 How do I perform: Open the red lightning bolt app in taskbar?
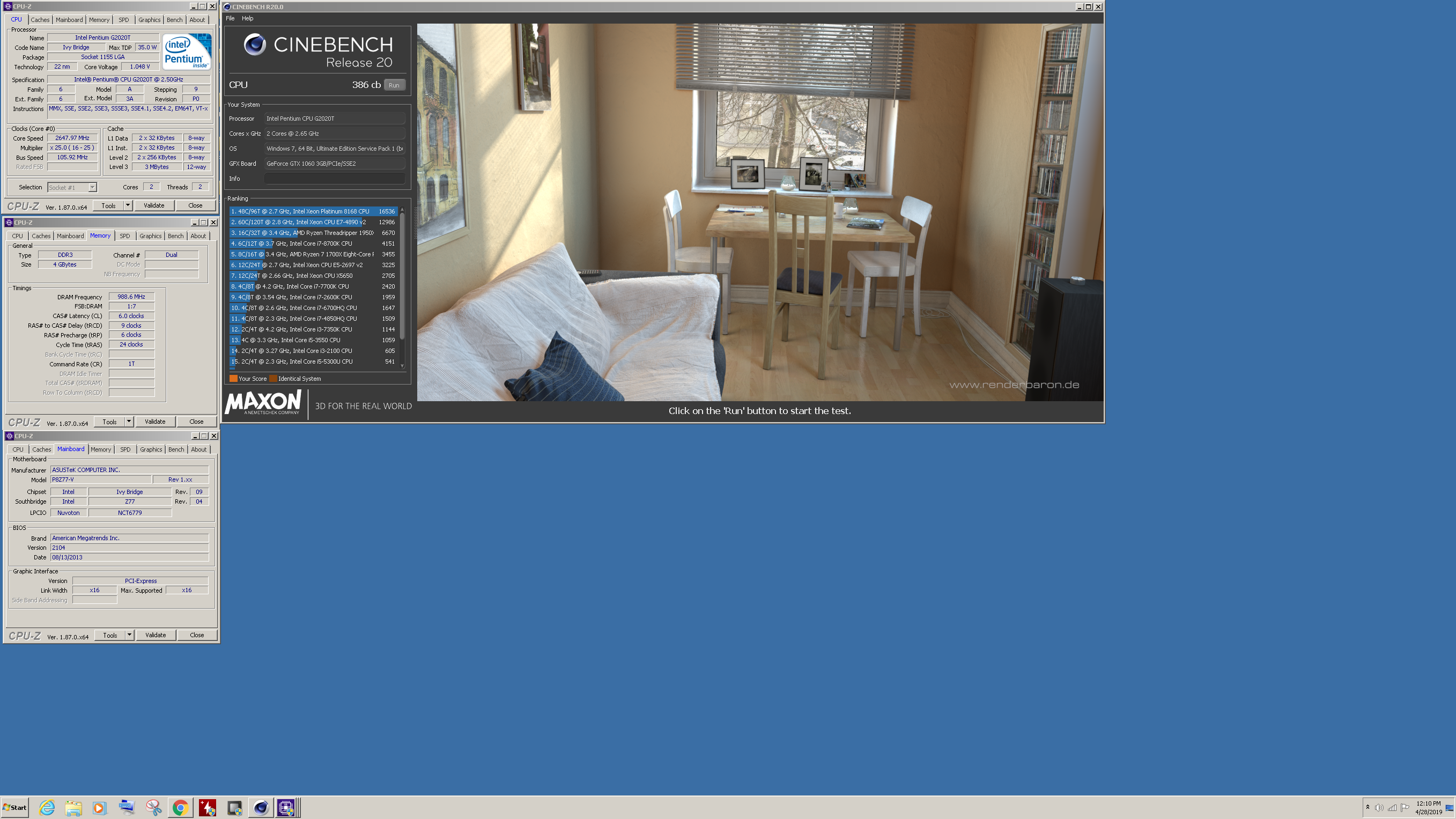coord(207,808)
